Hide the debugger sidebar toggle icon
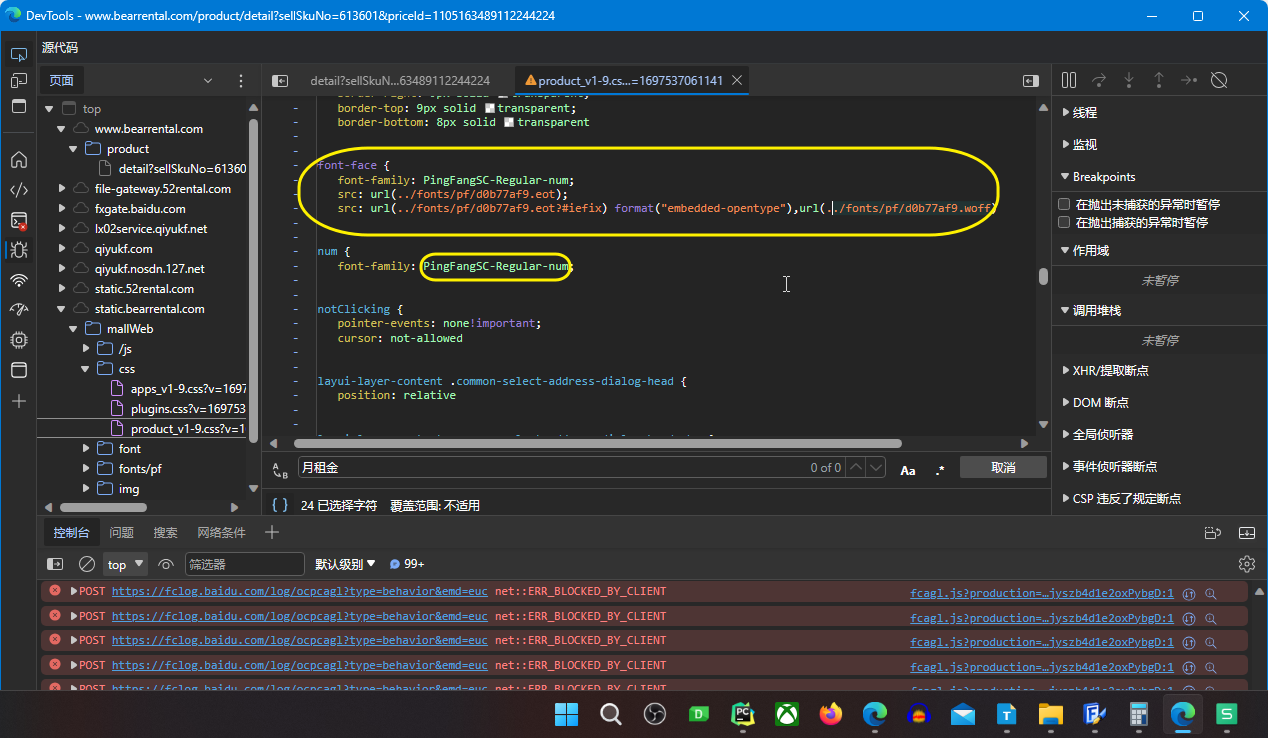 tap(1031, 81)
